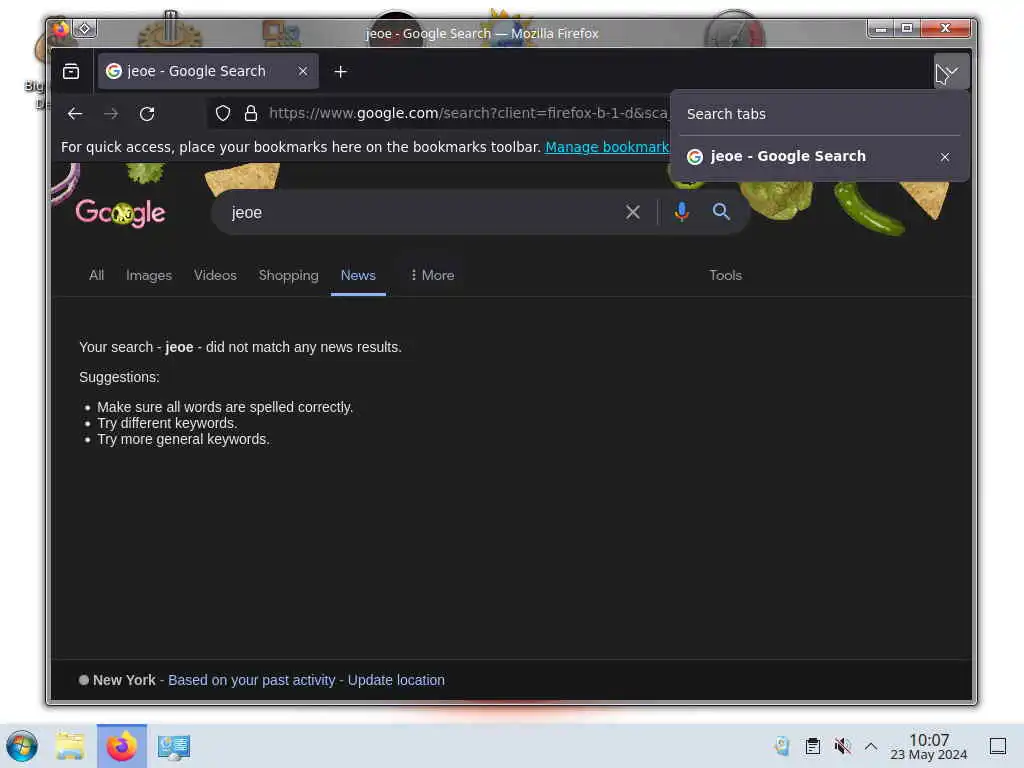Show desktop with the taskbar corner button
This screenshot has height=768, width=1024.
click(x=998, y=746)
